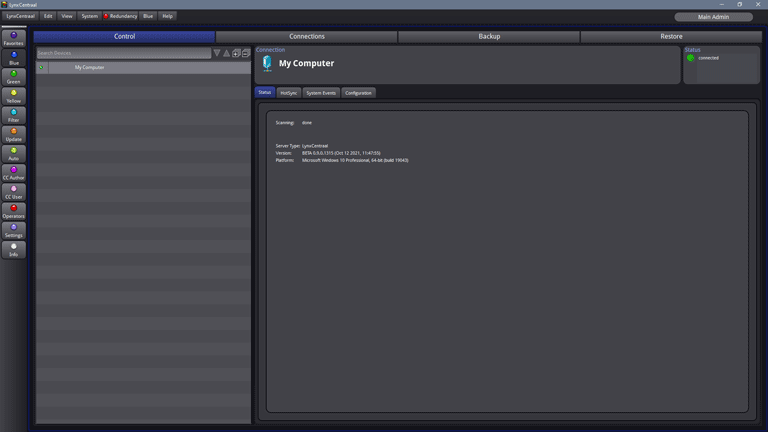This screenshot has width=768, height=432.
Task: Click the Main Admin user button
Action: pyautogui.click(x=713, y=17)
